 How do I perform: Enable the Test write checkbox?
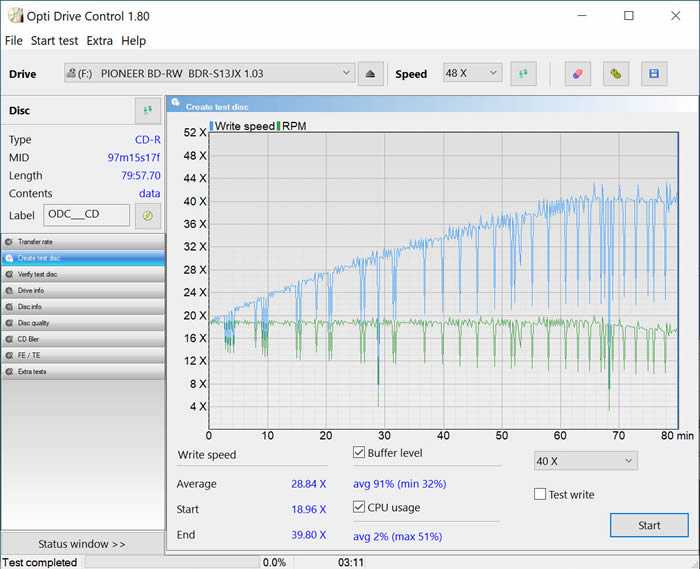[x=540, y=494]
